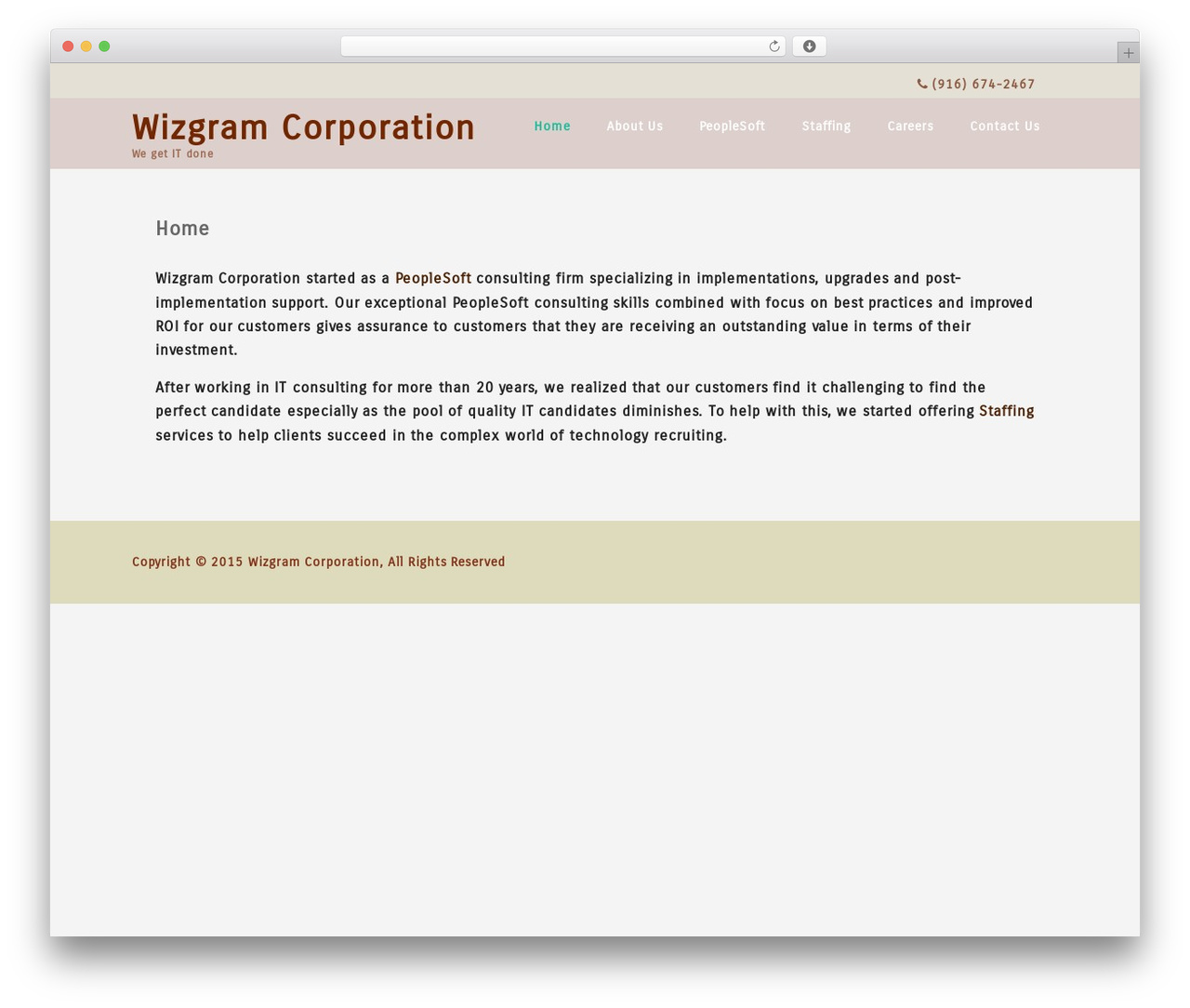1190x1008 pixels.
Task: Click the browser reload icon
Action: [x=773, y=46]
